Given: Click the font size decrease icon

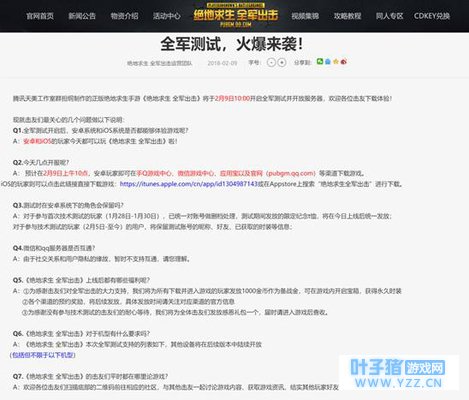Looking at the screenshot, I should pyautogui.click(x=271, y=62).
